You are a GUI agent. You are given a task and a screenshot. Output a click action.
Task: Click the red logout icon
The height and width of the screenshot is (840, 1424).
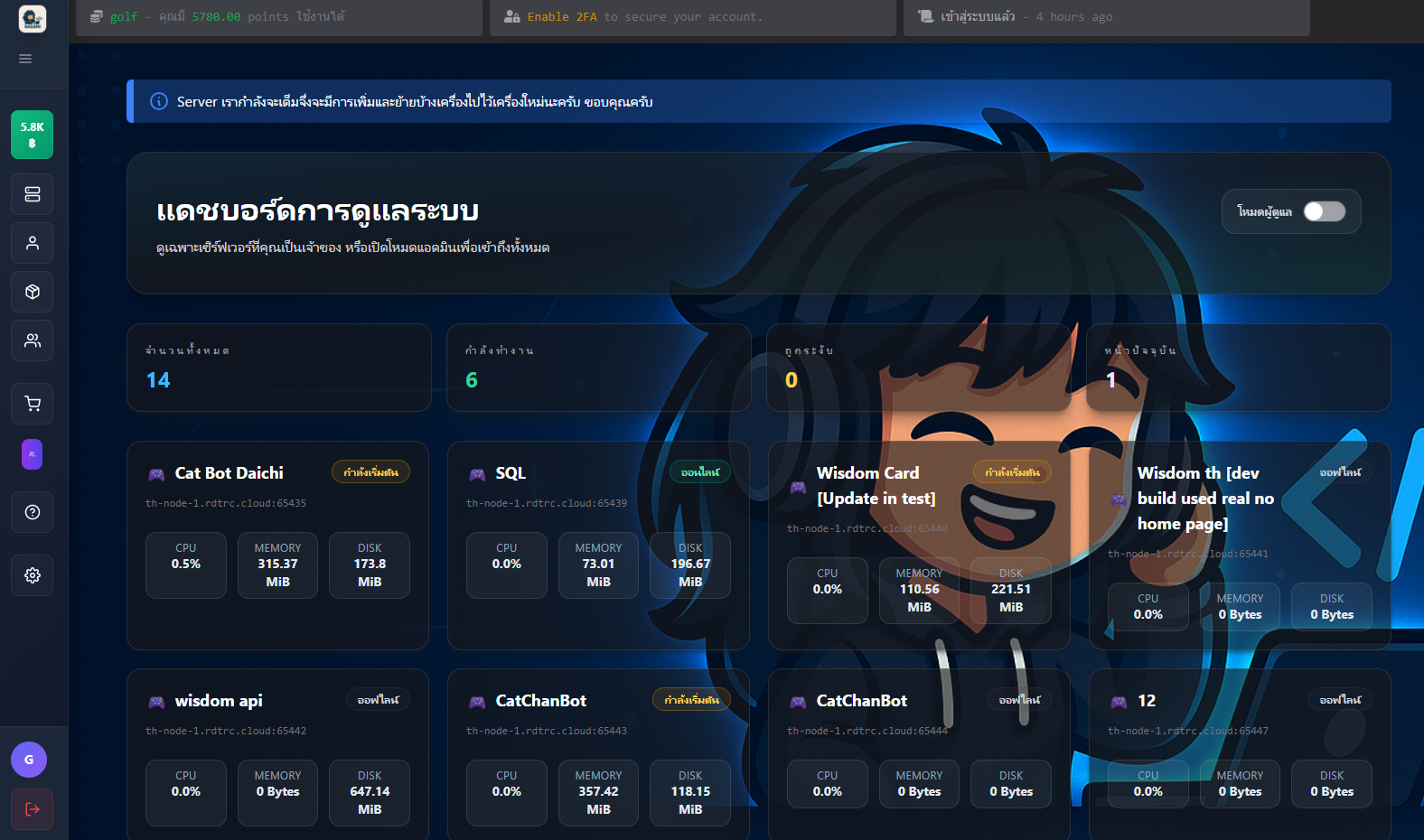pyautogui.click(x=33, y=809)
